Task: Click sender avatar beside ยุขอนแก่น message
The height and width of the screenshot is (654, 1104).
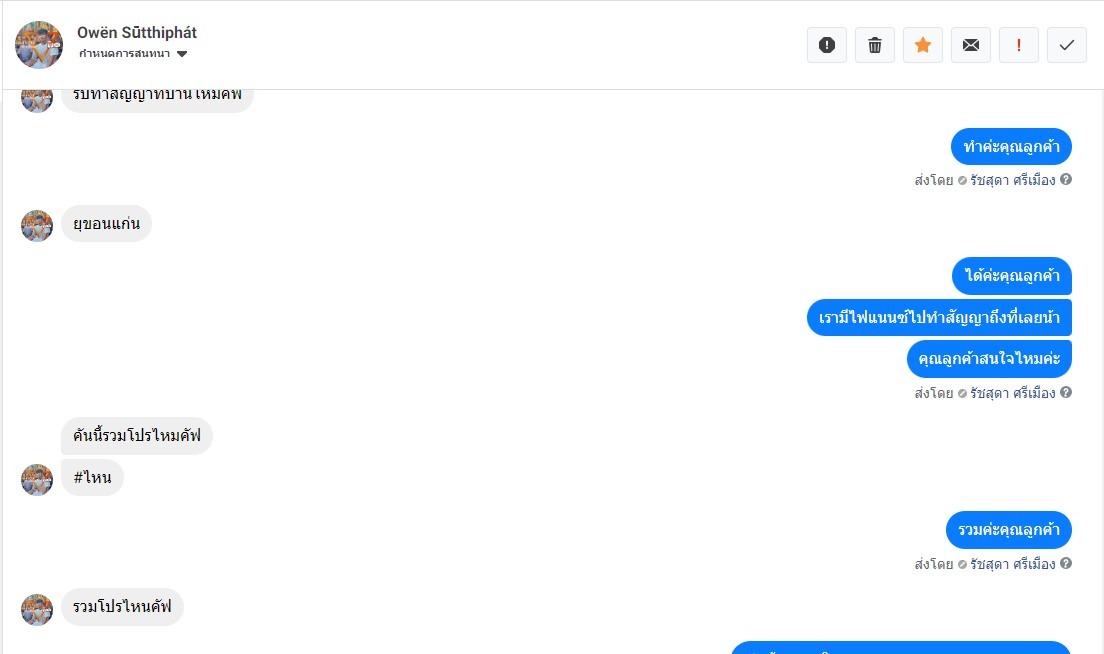Action: tap(37, 225)
